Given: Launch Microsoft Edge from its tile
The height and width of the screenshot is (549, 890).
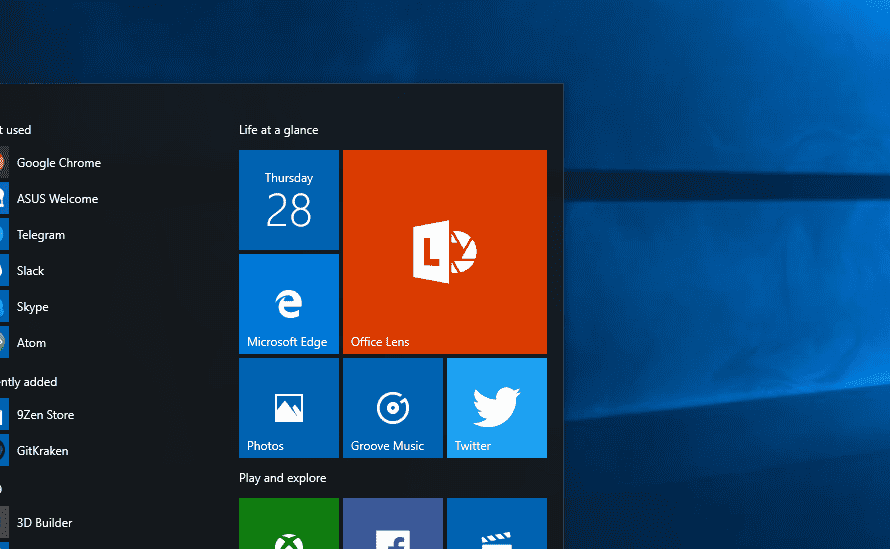Looking at the screenshot, I should [x=288, y=304].
